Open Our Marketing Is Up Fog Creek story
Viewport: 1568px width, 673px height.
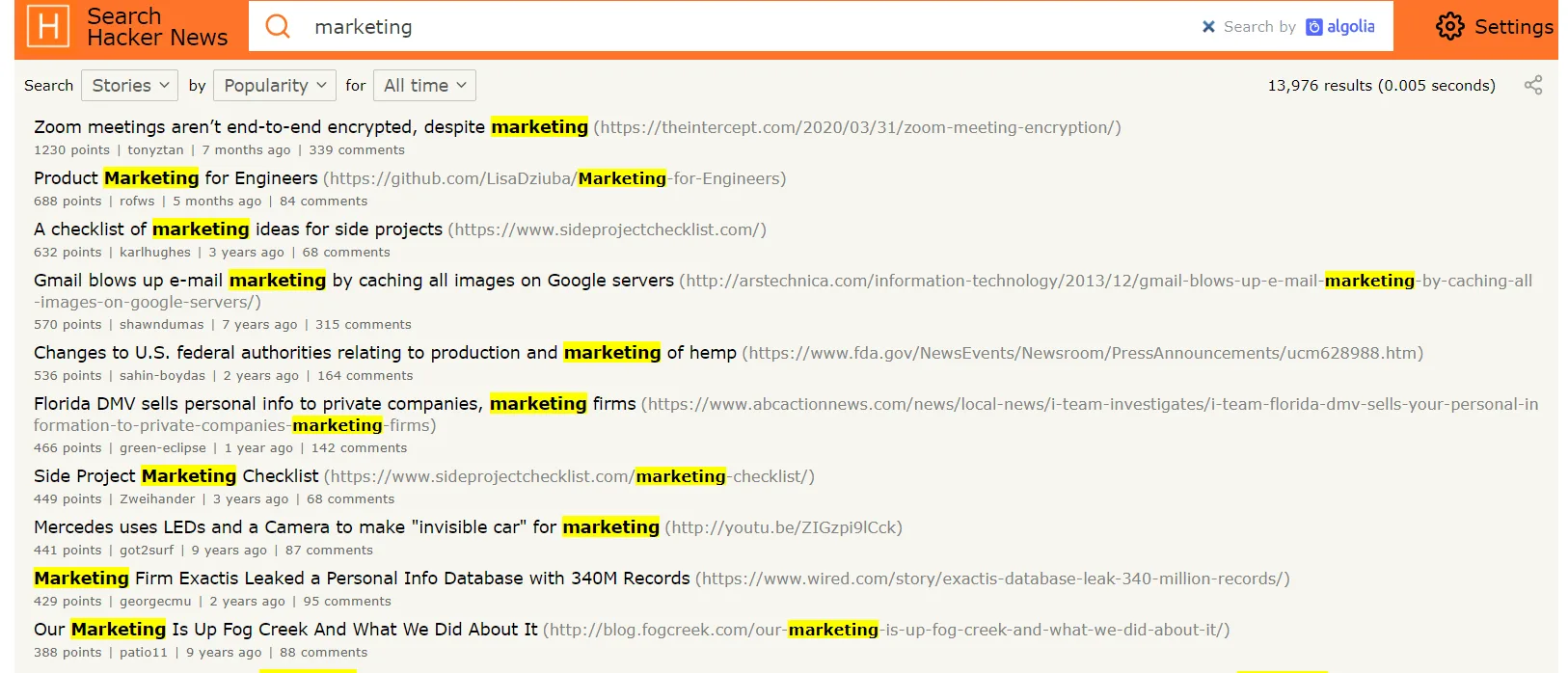[x=285, y=630]
